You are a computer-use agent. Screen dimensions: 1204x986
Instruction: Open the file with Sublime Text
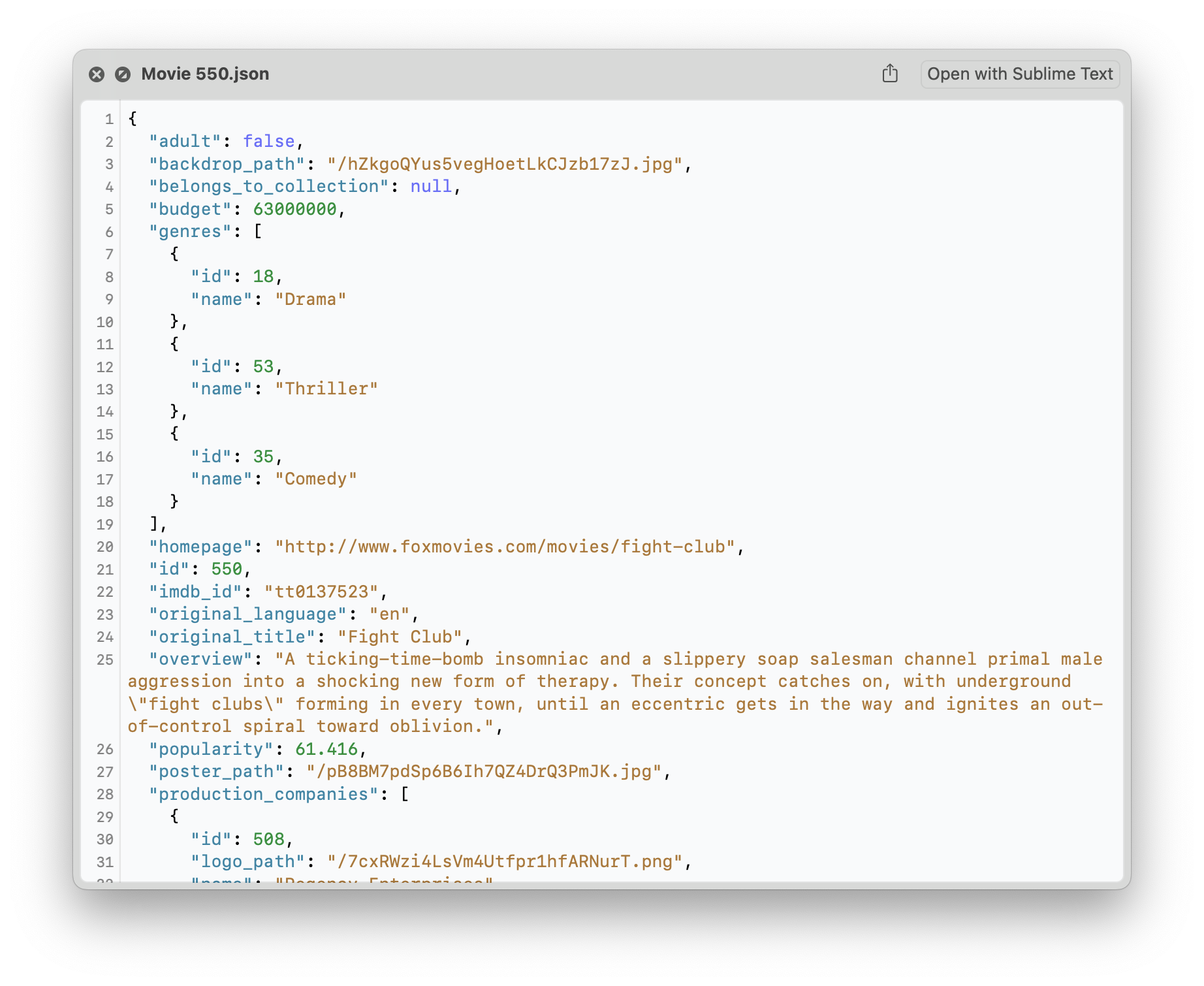[x=1020, y=74]
